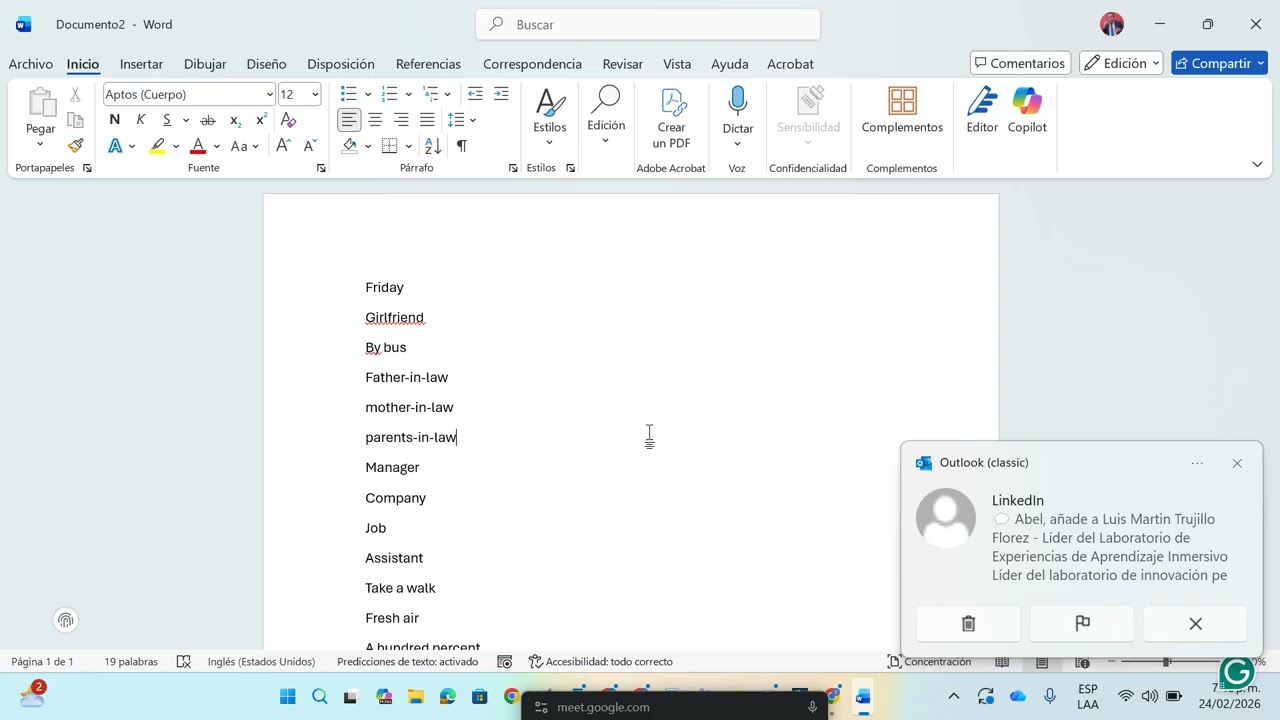Apply paragraph shading paint bucket color
Viewport: 1280px width, 720px height.
(x=349, y=146)
